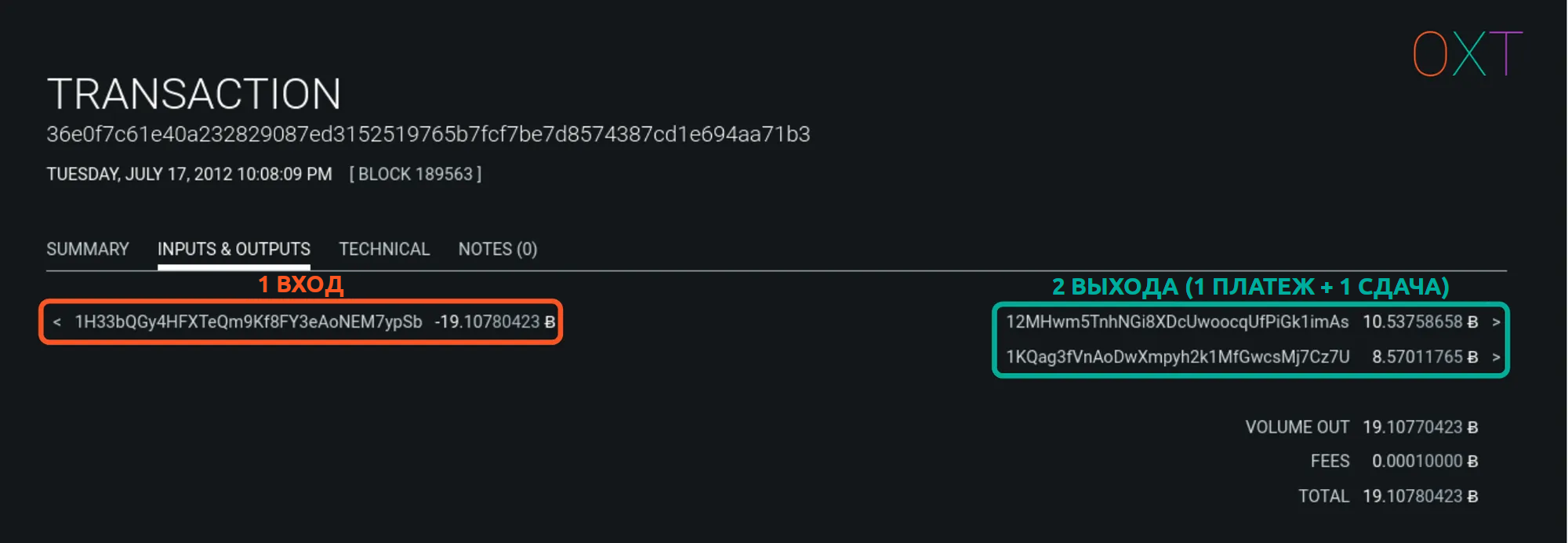This screenshot has width=1568, height=543.
Task: Open output address 12MHwm5TnhNGi8XDcUwoocqUfPiGk1imAs
Action: tap(1177, 322)
